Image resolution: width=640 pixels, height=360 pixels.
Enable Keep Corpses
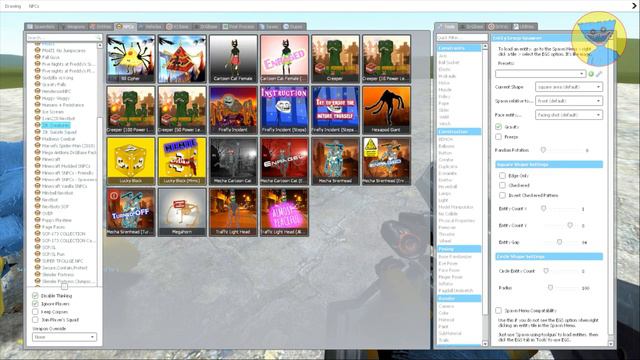click(36, 312)
